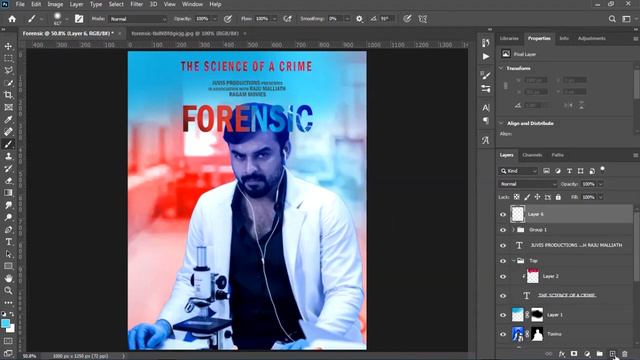
Task: Toggle lock transparent pixels
Action: click(517, 197)
